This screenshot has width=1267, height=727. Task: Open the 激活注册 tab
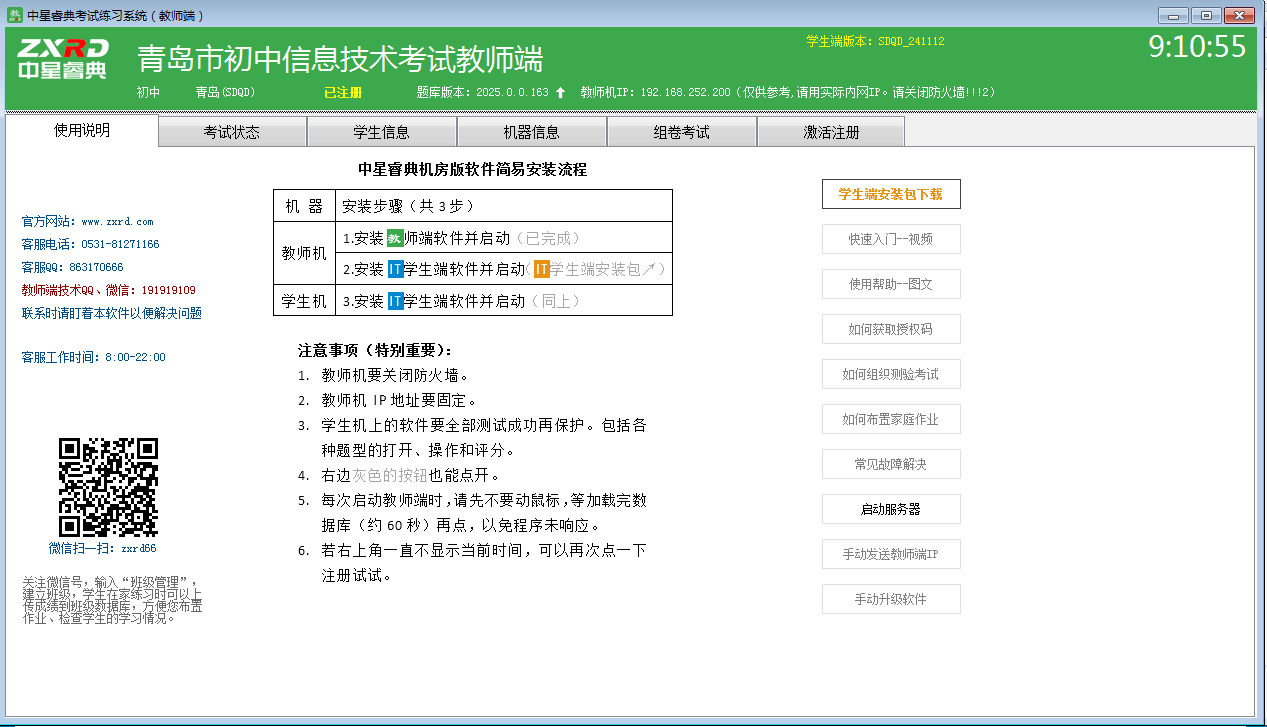click(x=831, y=132)
